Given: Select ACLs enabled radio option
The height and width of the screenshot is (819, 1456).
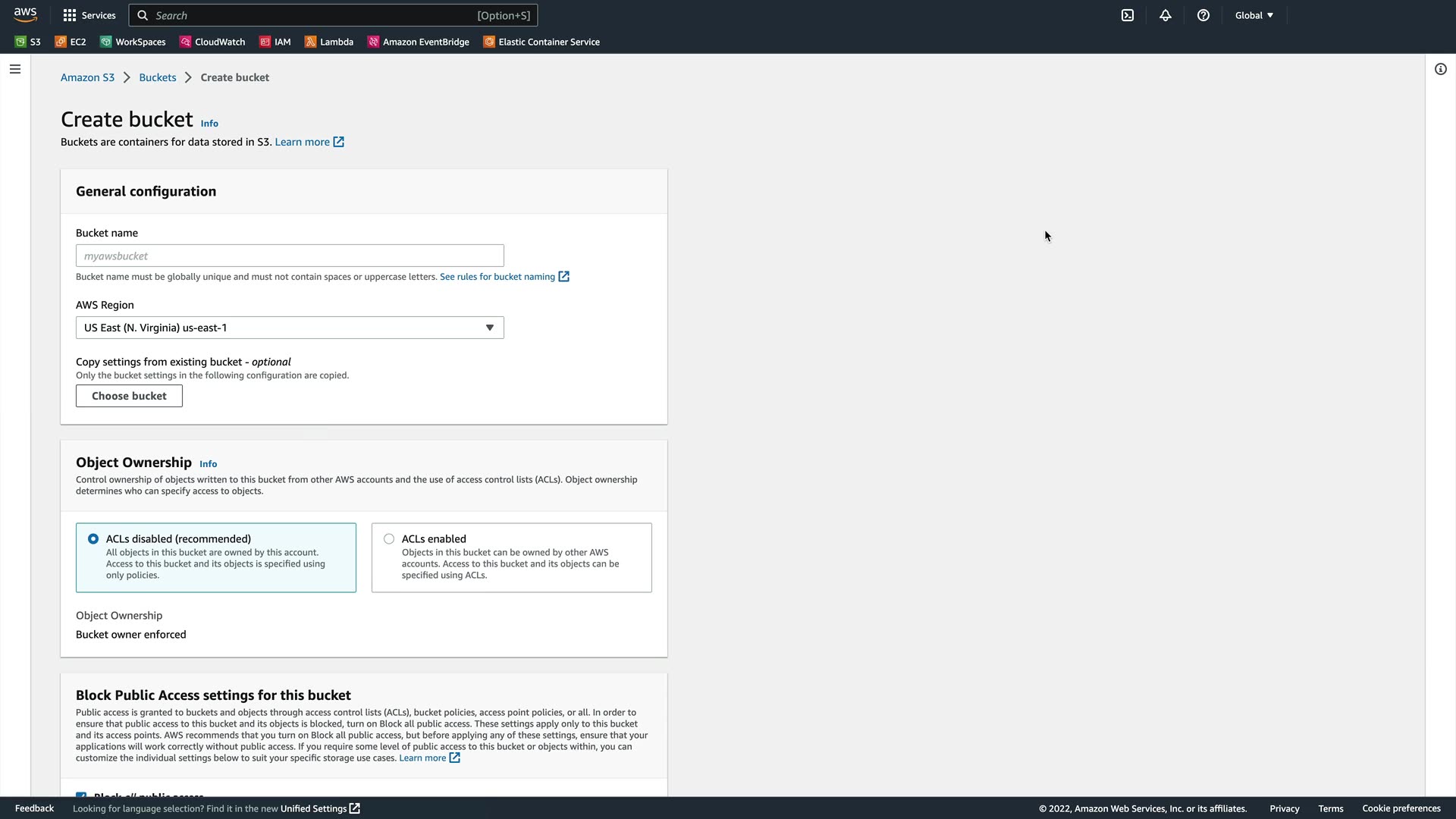Looking at the screenshot, I should (389, 539).
